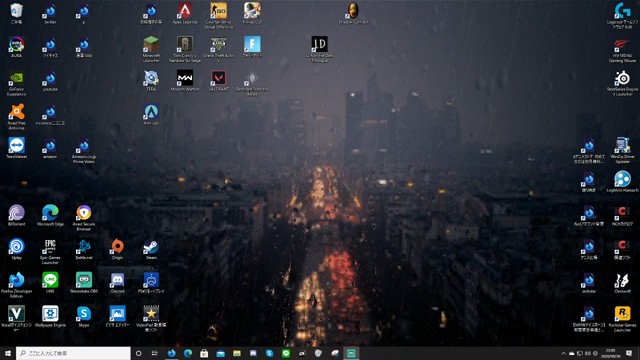Select the Grand Theft Auto V shortcut
Screen dimensions: 640x360
pos(218,49)
